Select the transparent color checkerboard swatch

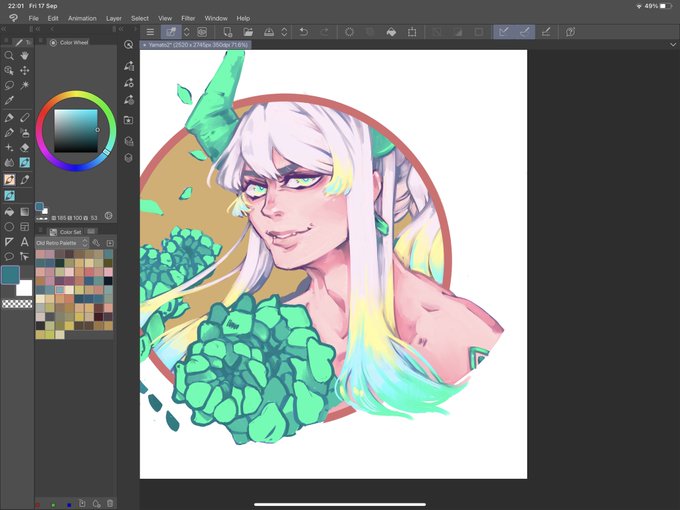pos(17,304)
